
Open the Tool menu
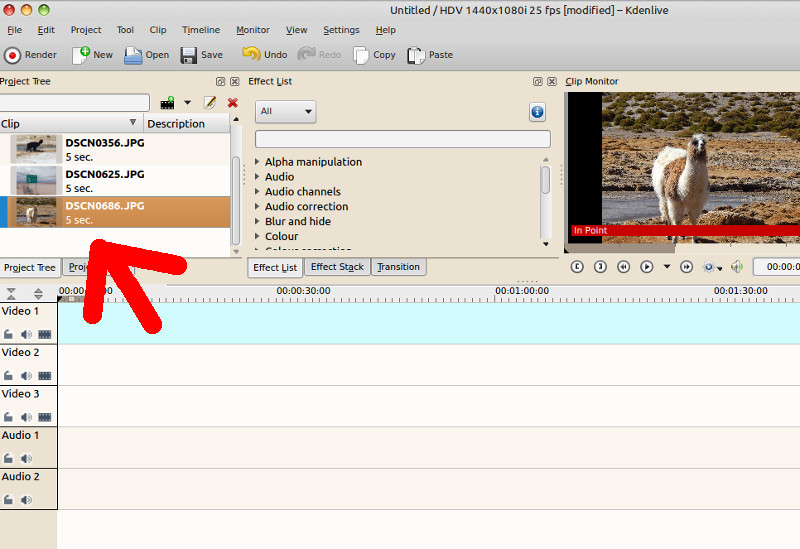125,30
